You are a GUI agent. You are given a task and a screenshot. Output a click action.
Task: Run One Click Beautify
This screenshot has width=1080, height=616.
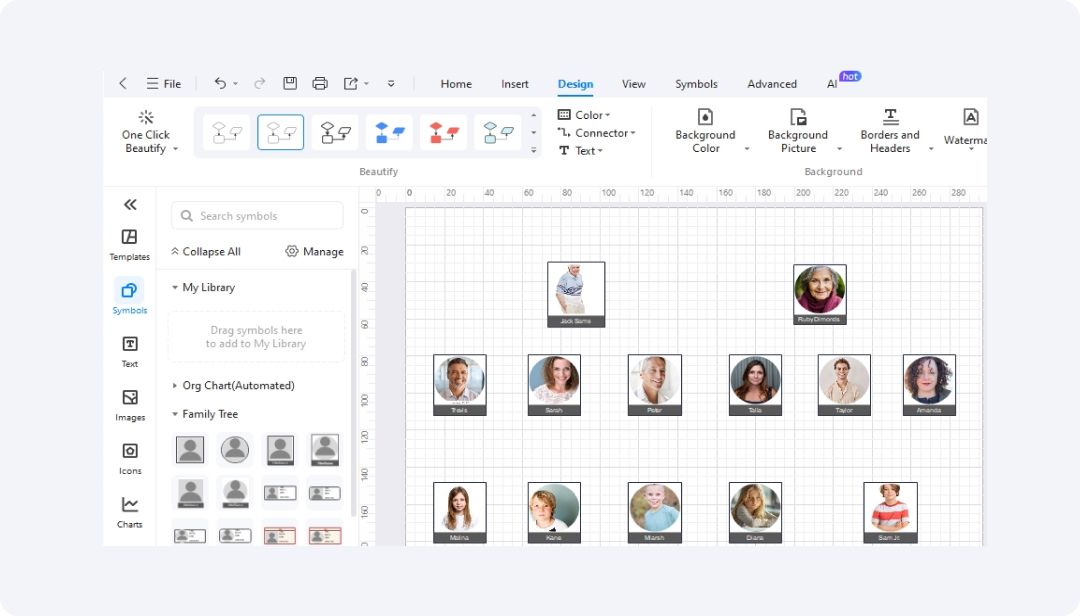(x=146, y=132)
